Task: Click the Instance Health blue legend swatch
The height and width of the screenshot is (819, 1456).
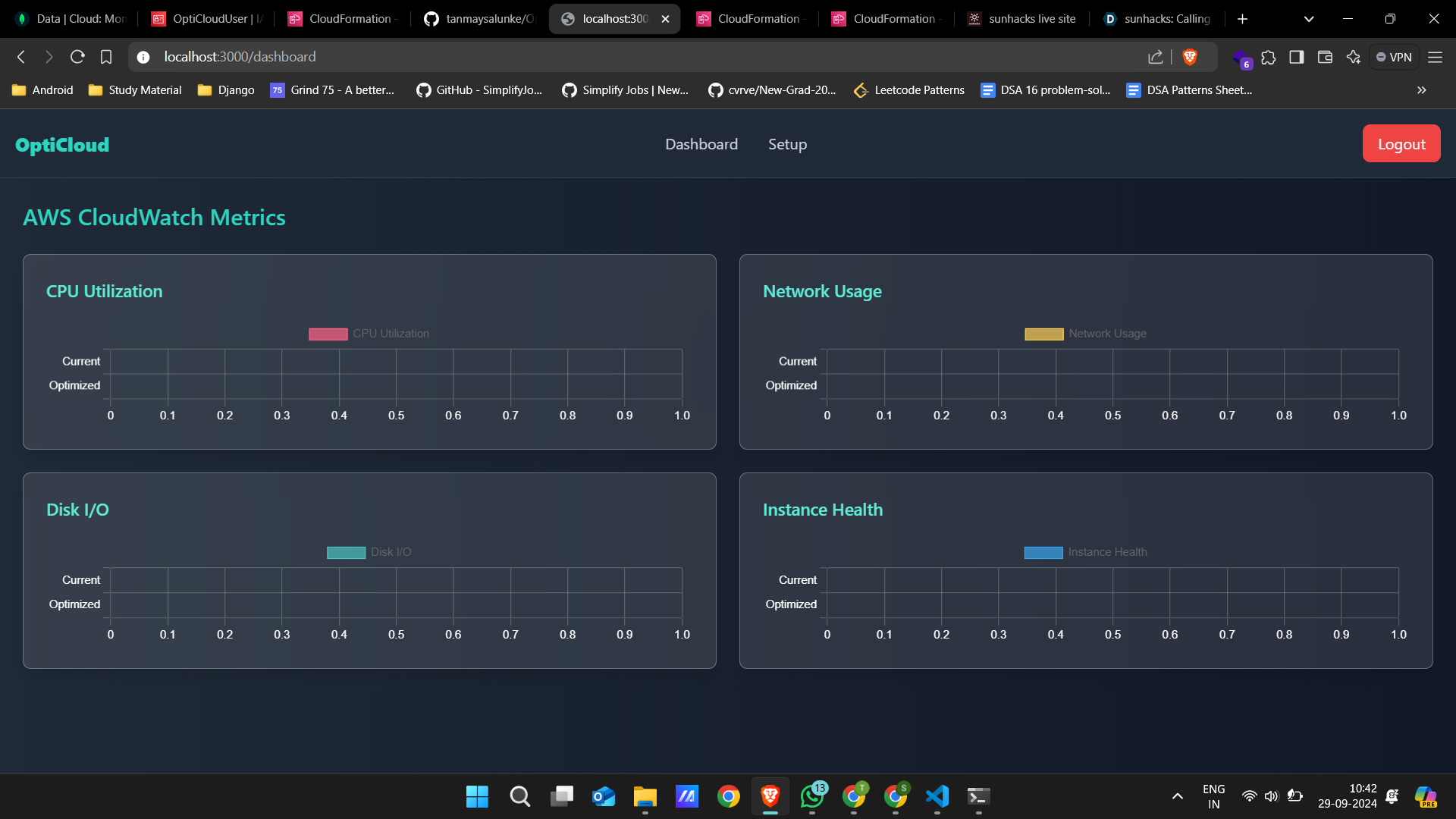Action: coord(1043,552)
